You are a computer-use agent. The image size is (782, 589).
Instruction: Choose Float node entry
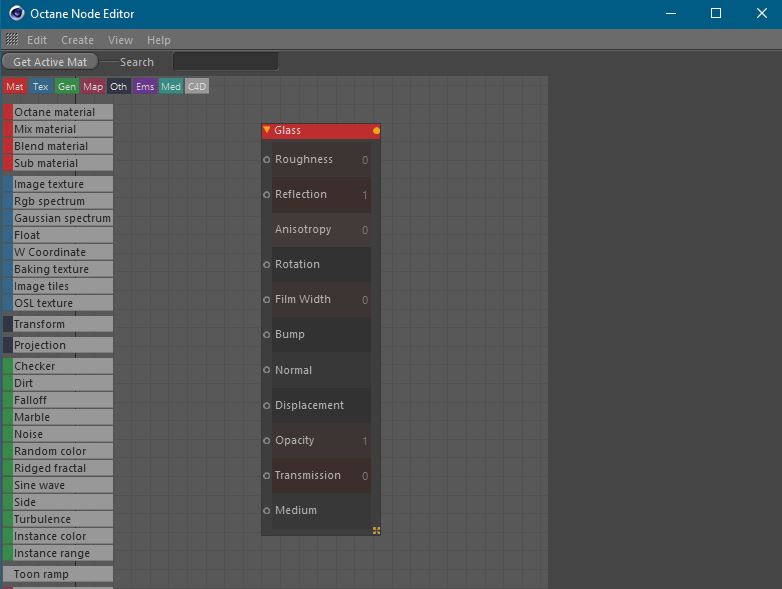pos(58,235)
